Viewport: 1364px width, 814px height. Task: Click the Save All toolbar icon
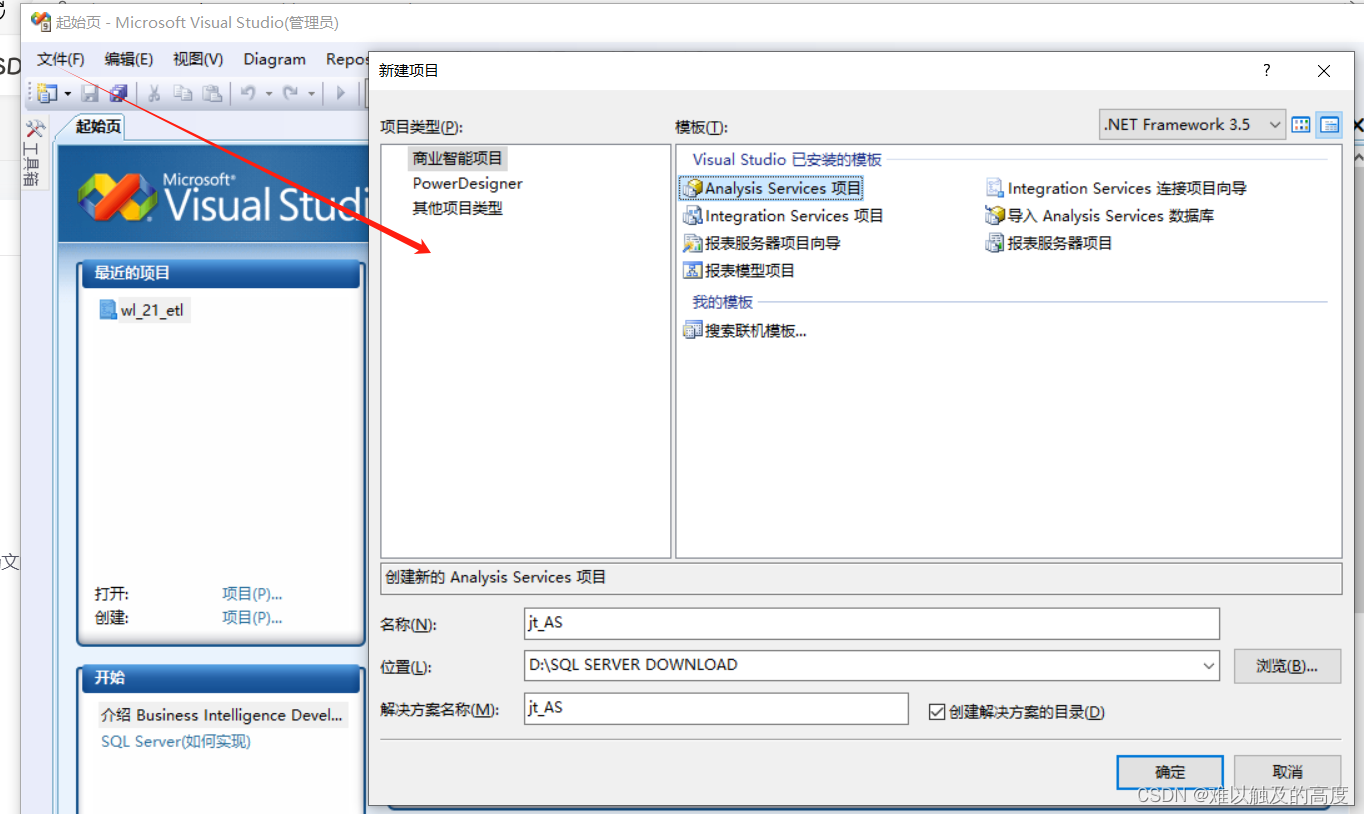tap(118, 93)
